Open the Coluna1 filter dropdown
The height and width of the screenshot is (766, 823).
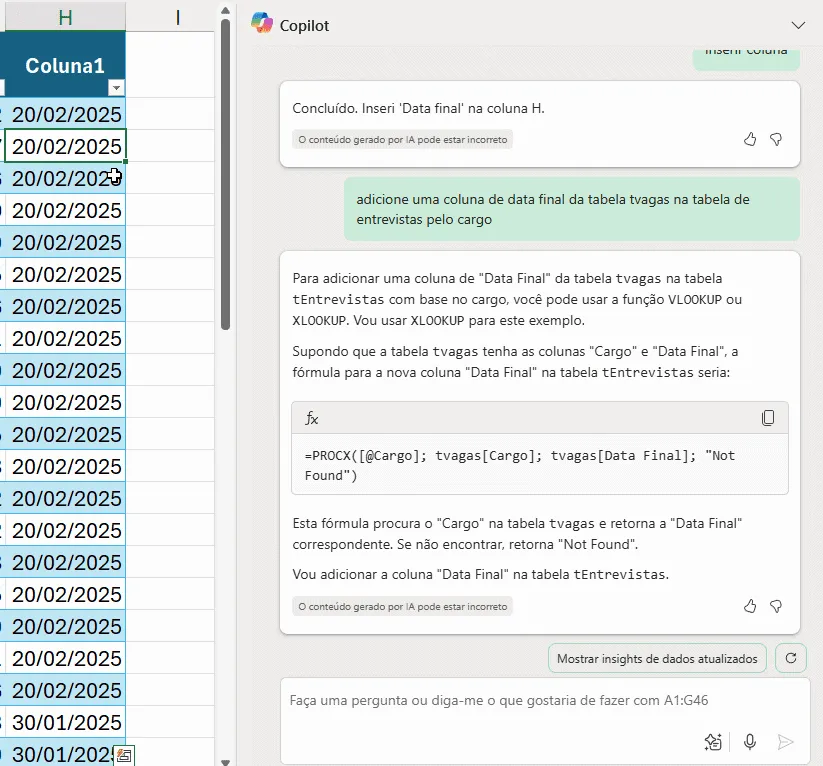[116, 88]
